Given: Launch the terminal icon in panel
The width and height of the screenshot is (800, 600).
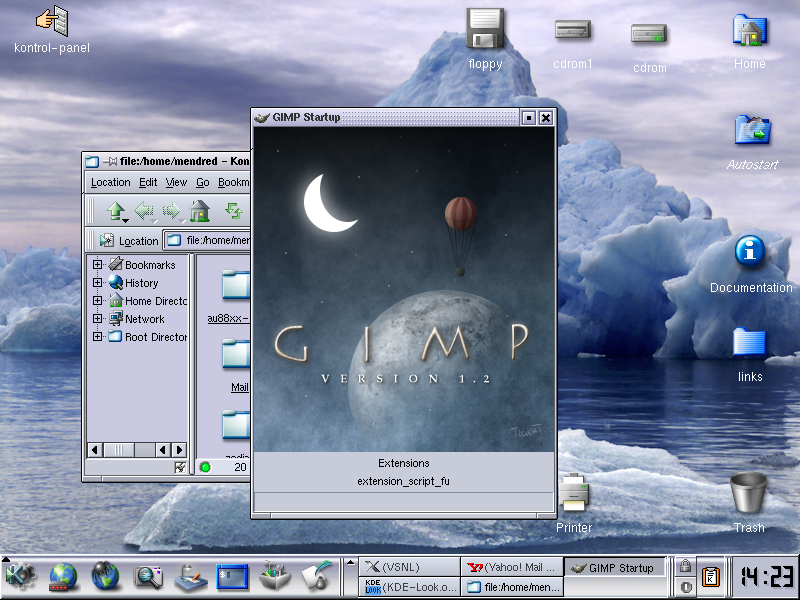Looking at the screenshot, I should 232,577.
